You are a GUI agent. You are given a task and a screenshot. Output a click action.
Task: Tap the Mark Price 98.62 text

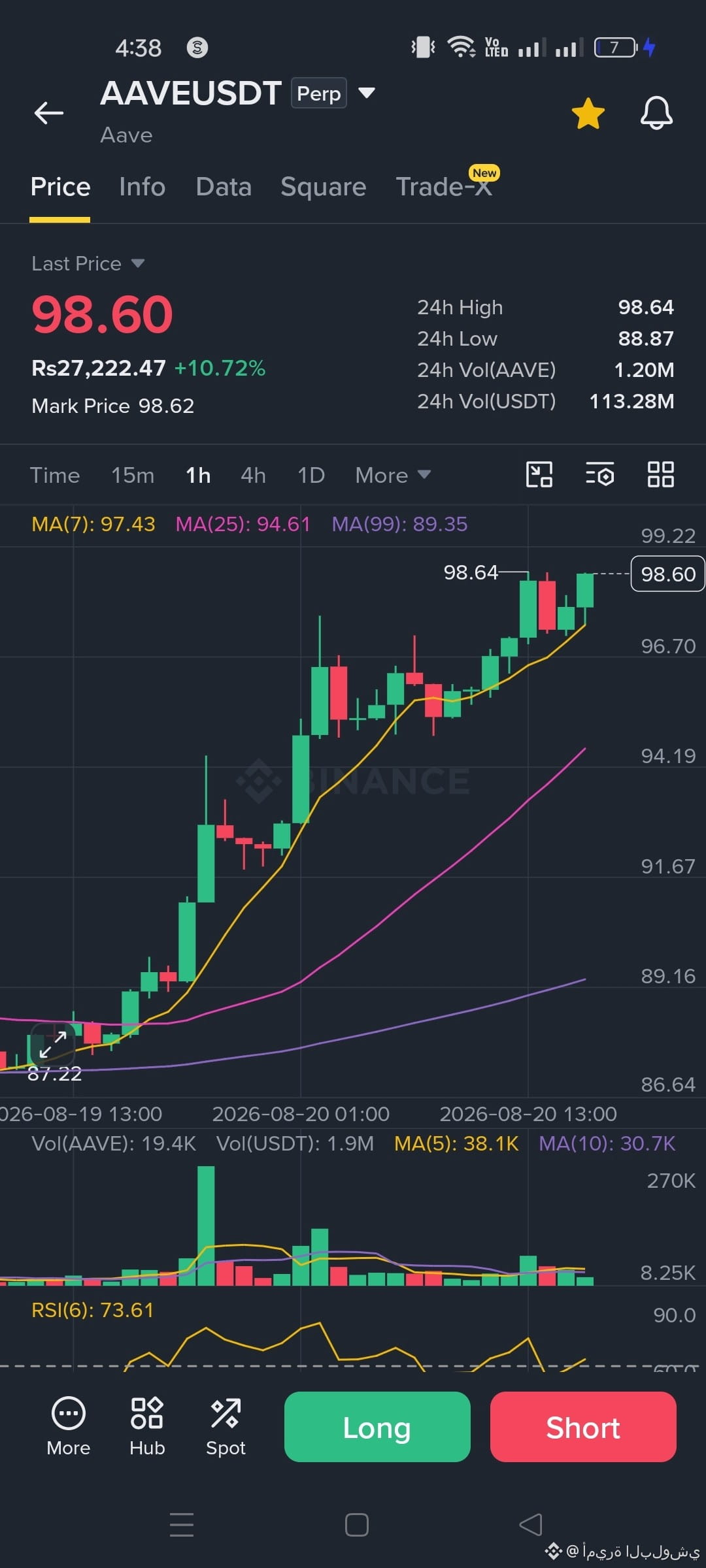tap(113, 406)
